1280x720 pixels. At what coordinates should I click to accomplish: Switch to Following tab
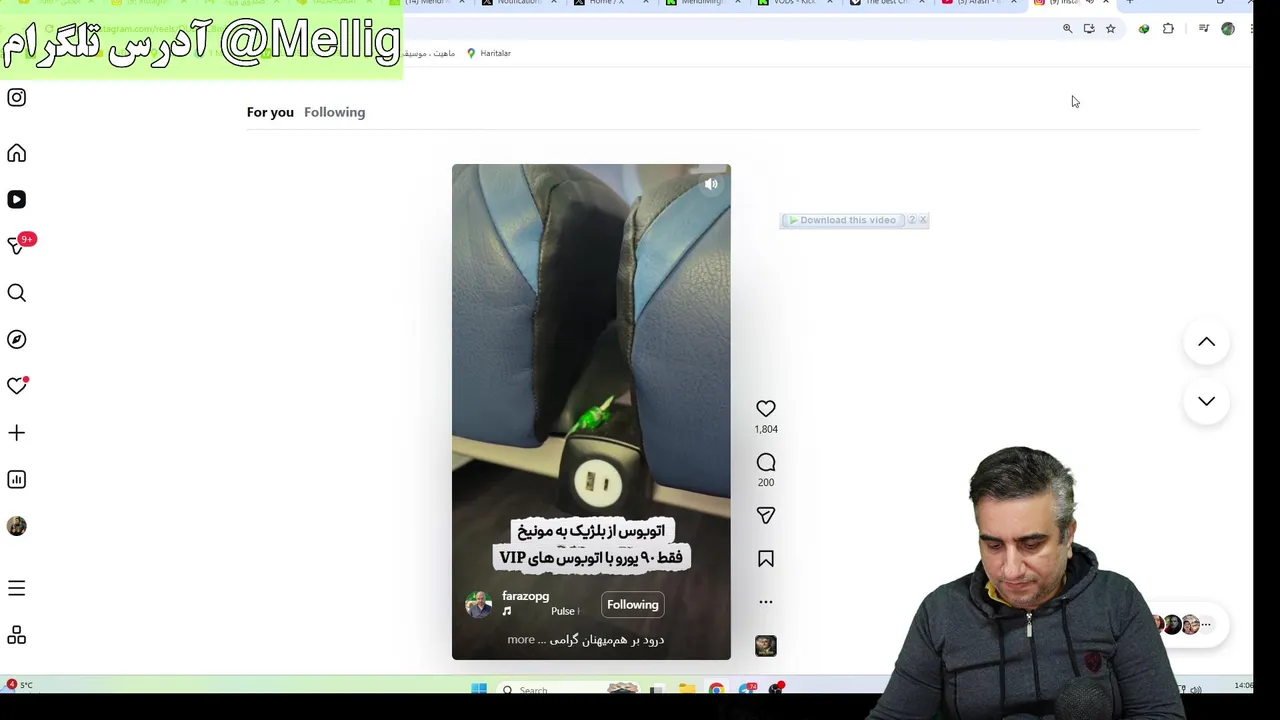point(334,112)
